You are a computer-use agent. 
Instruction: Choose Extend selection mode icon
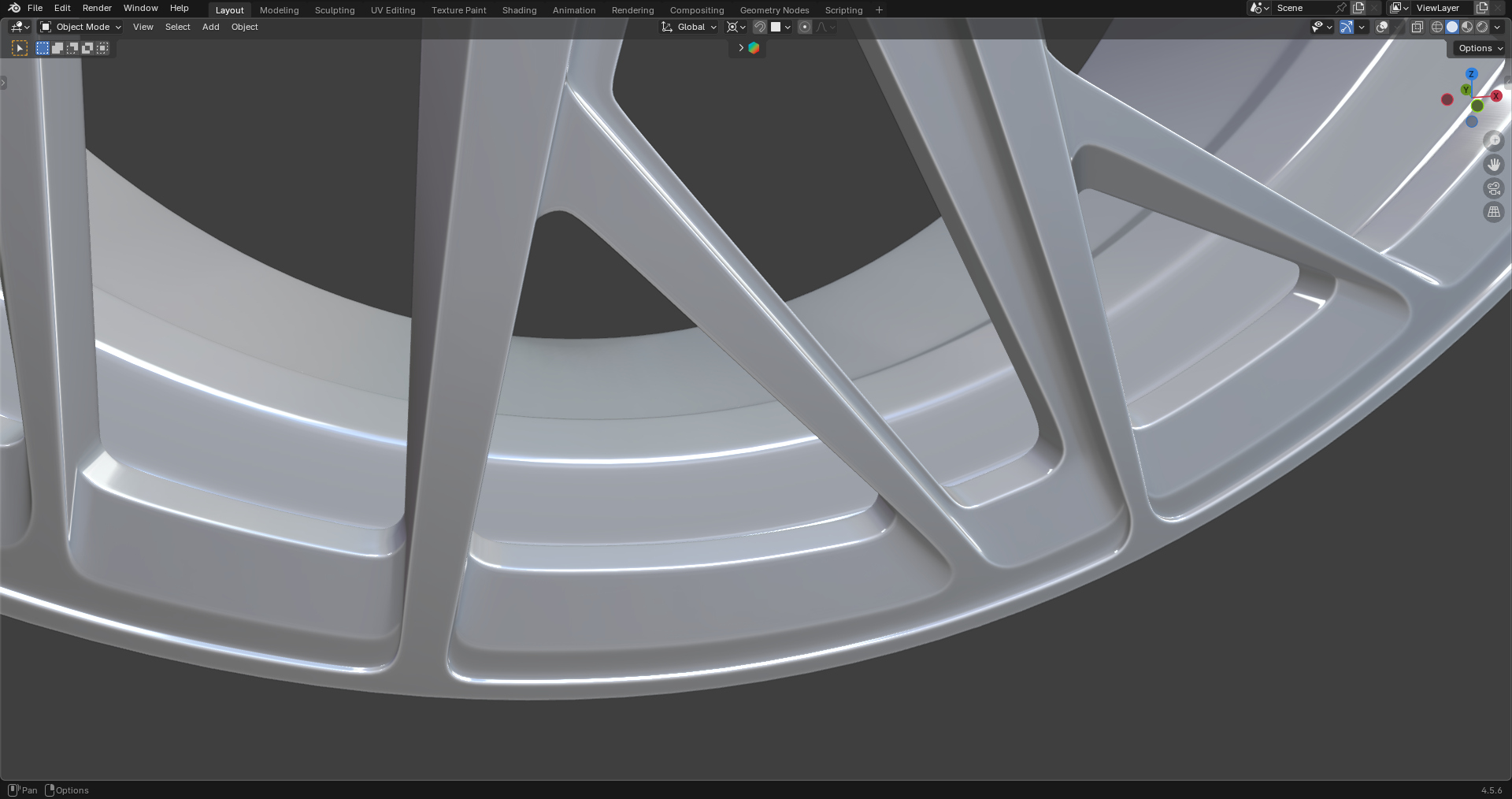(57, 48)
